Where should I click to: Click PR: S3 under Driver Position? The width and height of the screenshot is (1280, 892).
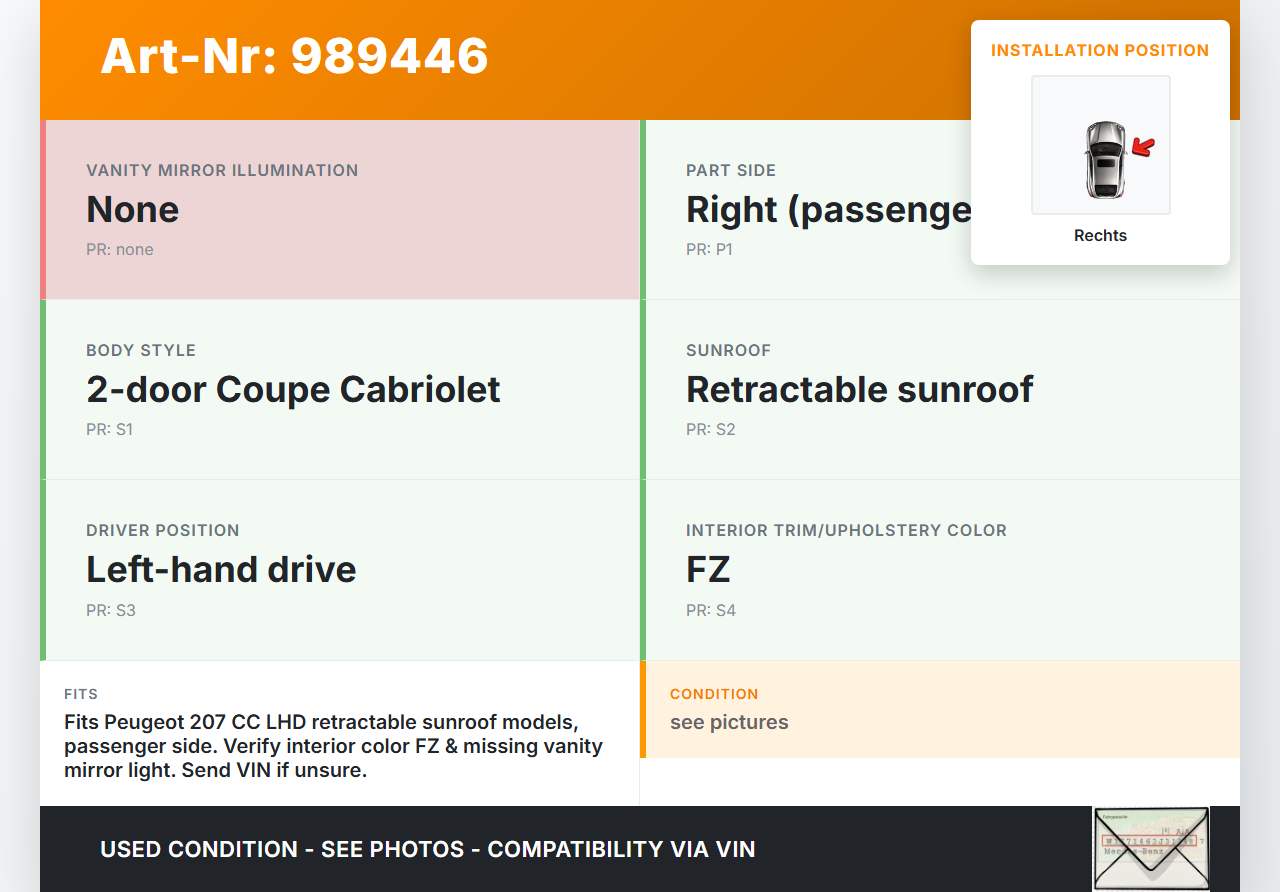[x=110, y=610]
